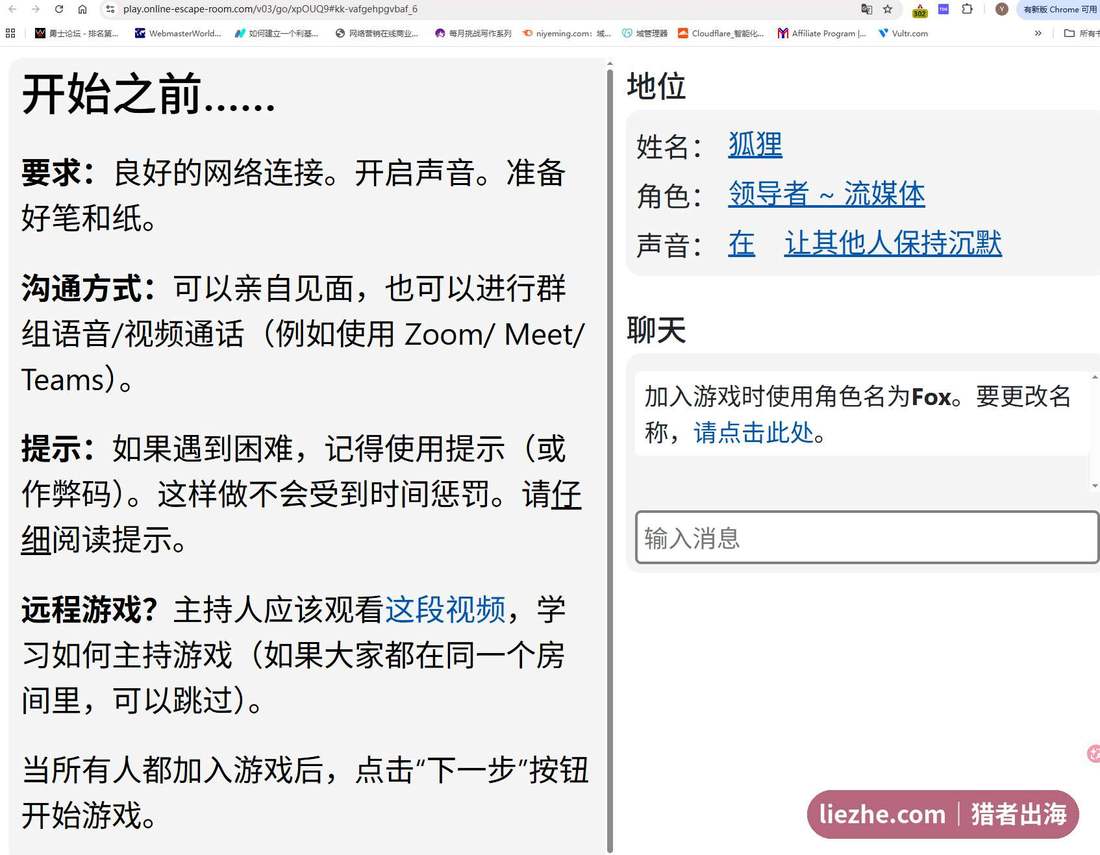Image resolution: width=1100 pixels, height=855 pixels.
Task: Open the all bookmarks folder
Action: pyautogui.click(x=1081, y=33)
